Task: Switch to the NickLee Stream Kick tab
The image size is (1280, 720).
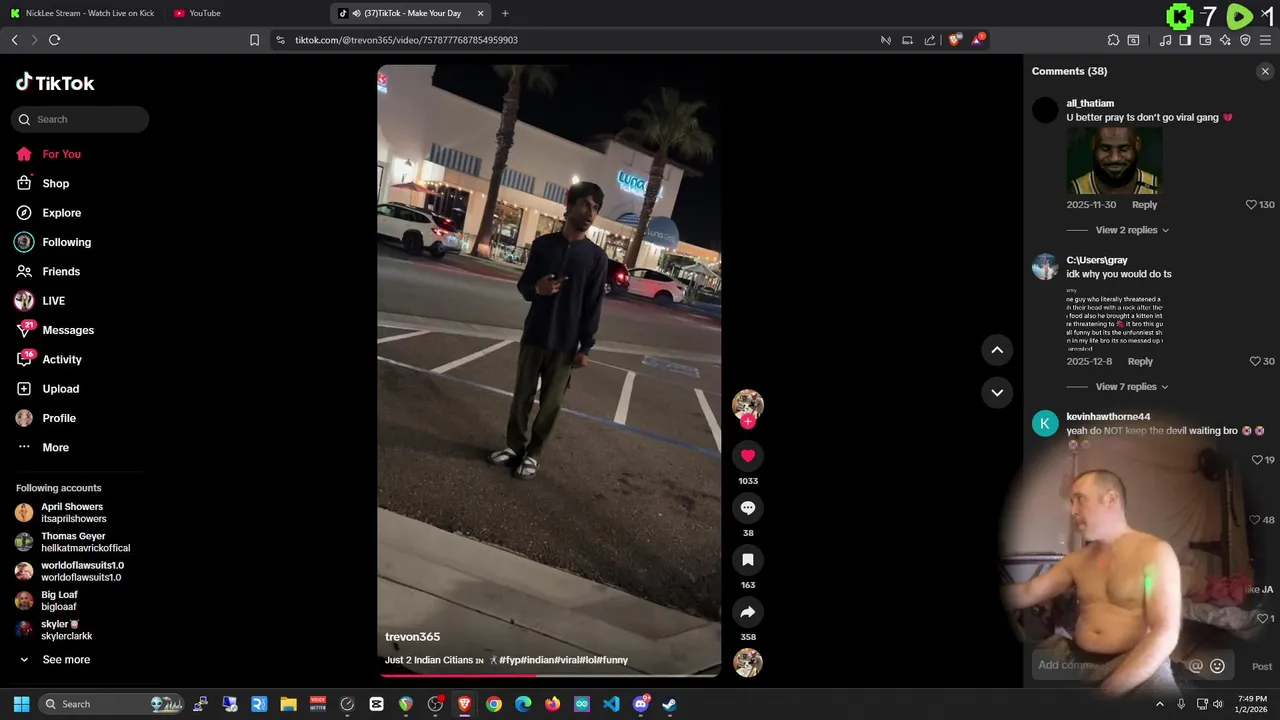Action: tap(83, 13)
